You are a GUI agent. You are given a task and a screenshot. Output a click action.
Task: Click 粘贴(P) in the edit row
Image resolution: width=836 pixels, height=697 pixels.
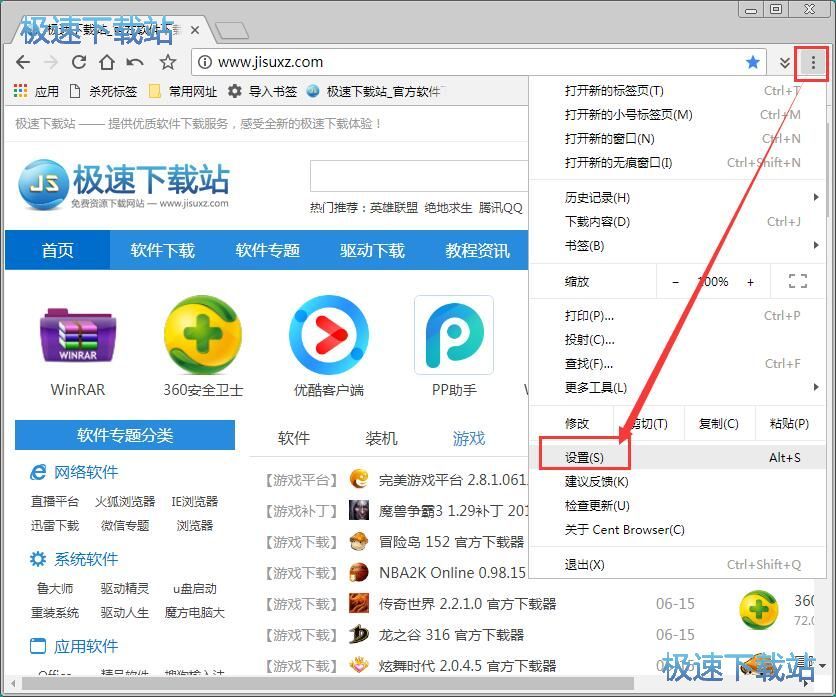(x=790, y=424)
